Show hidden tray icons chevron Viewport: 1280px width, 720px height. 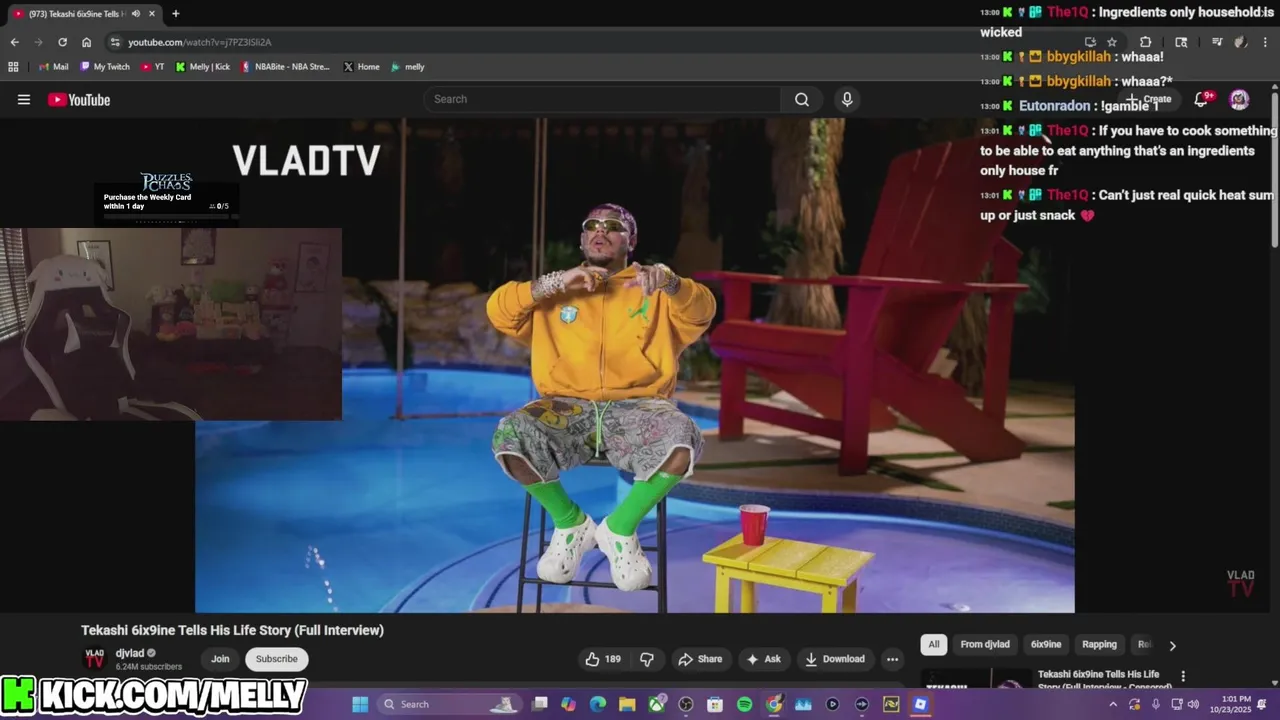pos(1113,705)
